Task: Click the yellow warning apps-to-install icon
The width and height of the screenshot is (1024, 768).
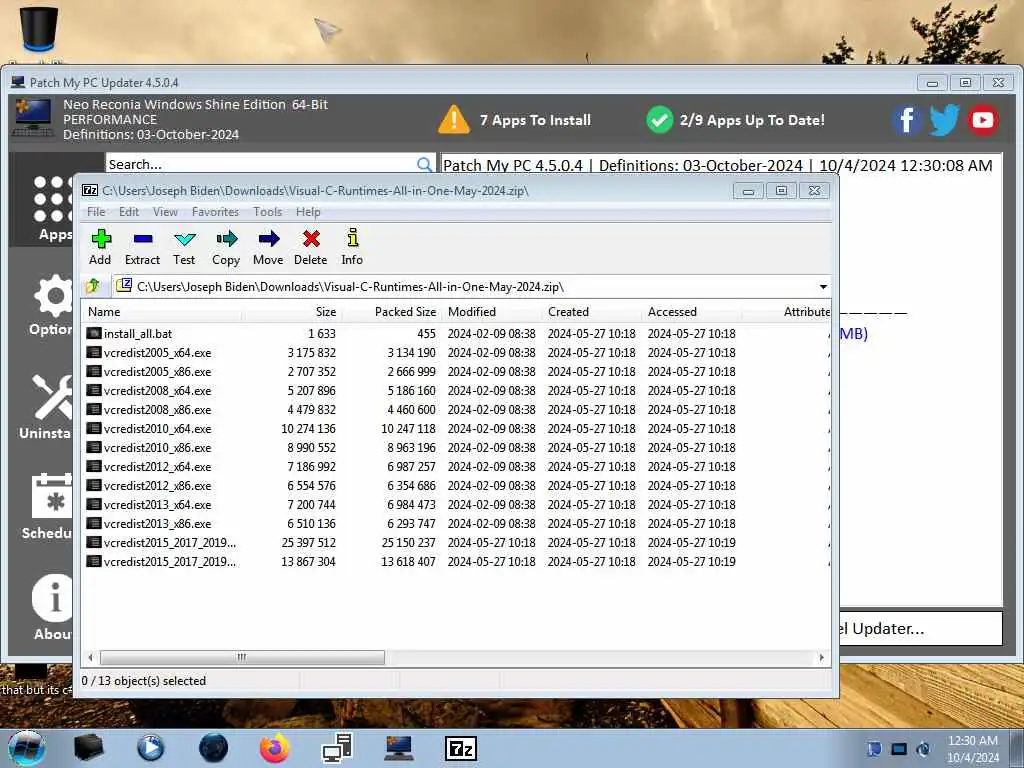Action: [x=453, y=120]
